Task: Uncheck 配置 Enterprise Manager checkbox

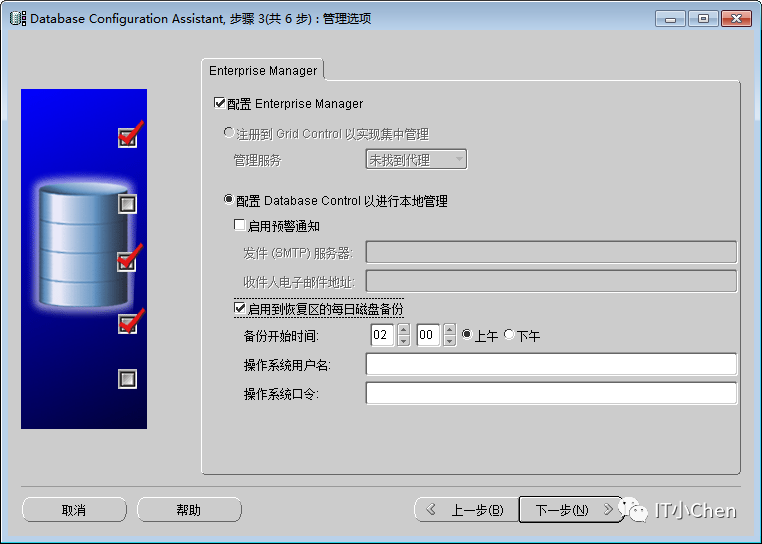Action: point(219,103)
